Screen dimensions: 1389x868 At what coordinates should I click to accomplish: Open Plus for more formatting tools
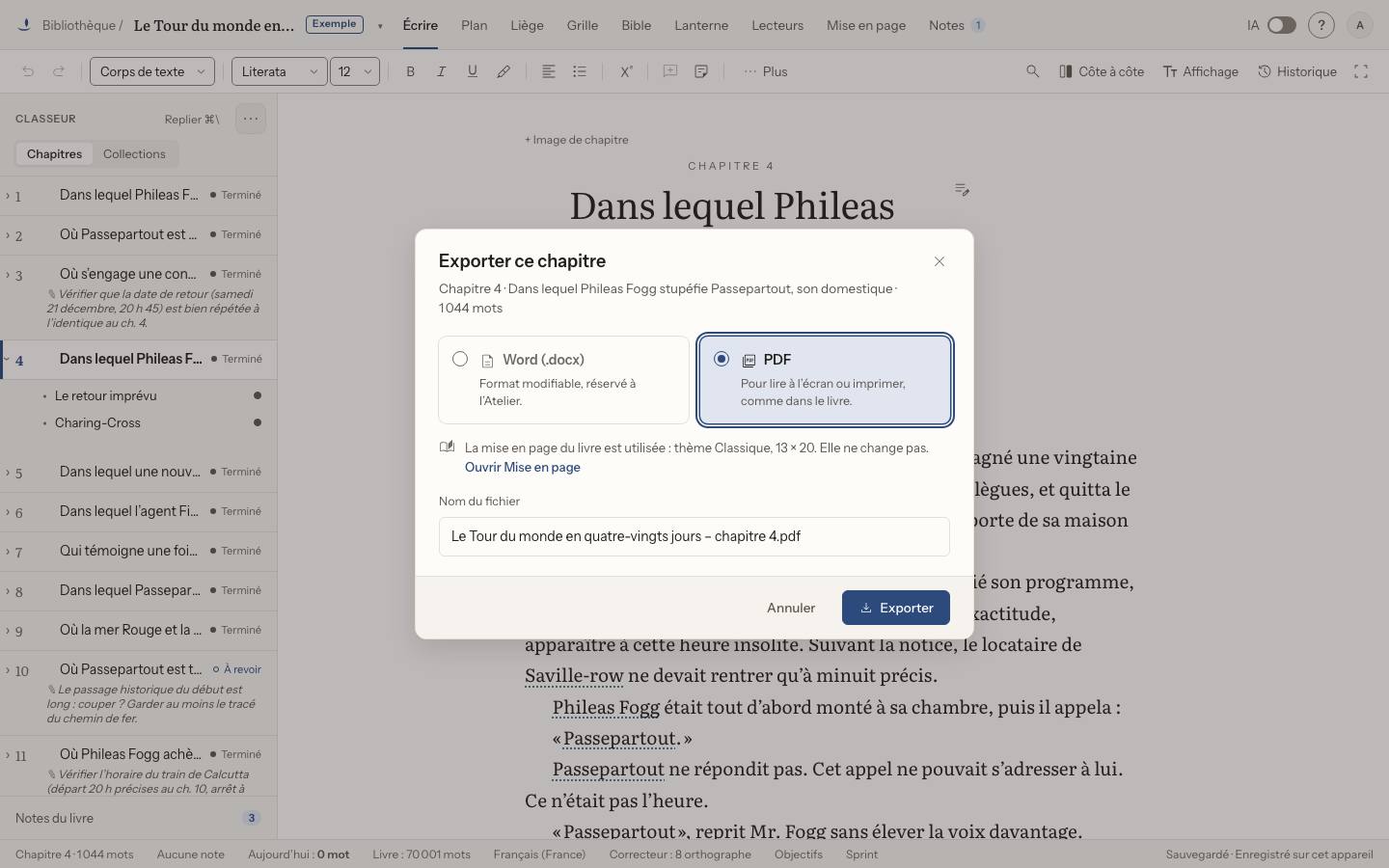click(766, 71)
